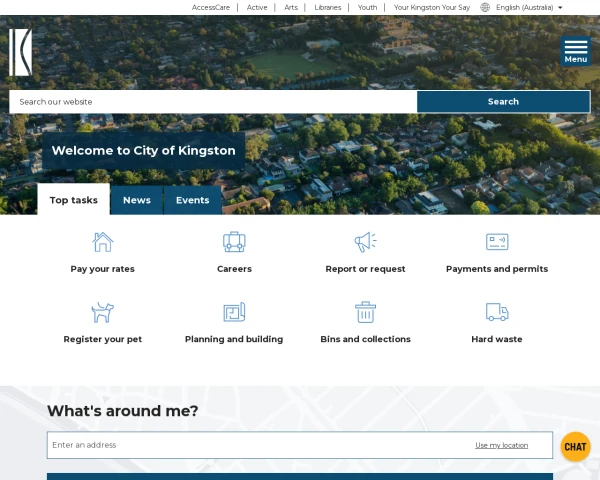Open the Active link in top bar

(257, 7)
